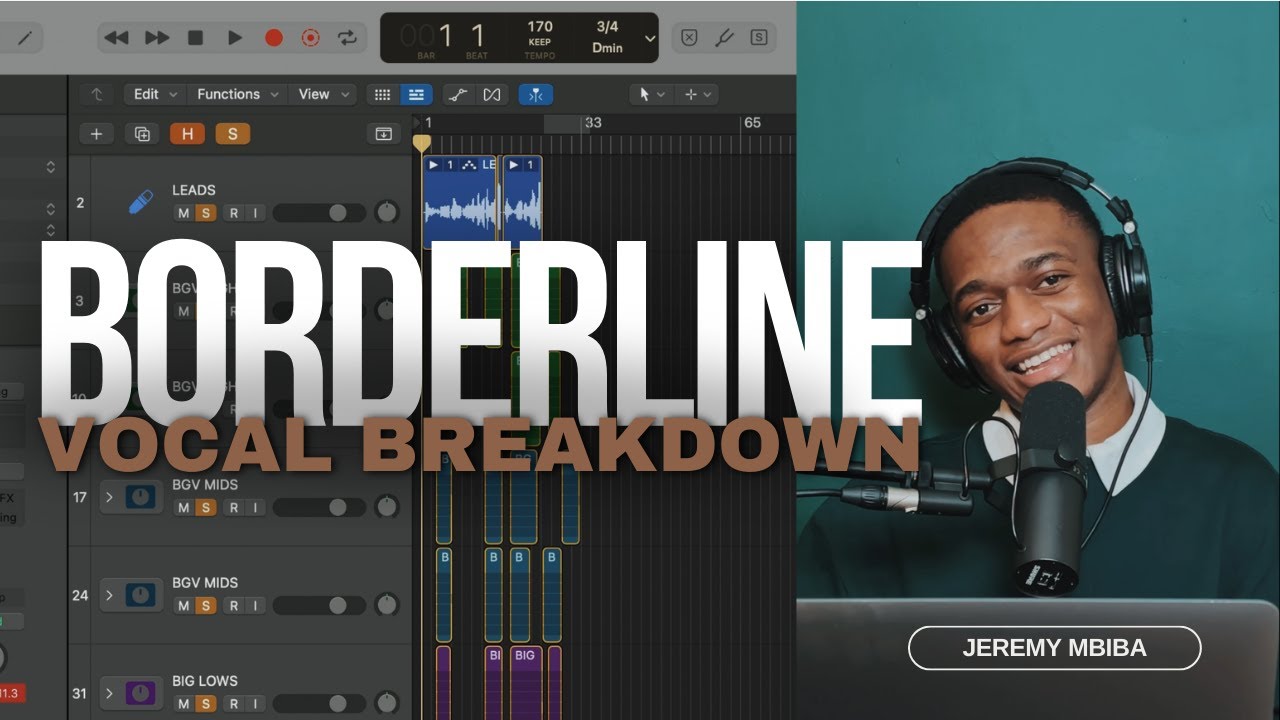Start playback with the Play button
The height and width of the screenshot is (720, 1280).
(x=234, y=38)
